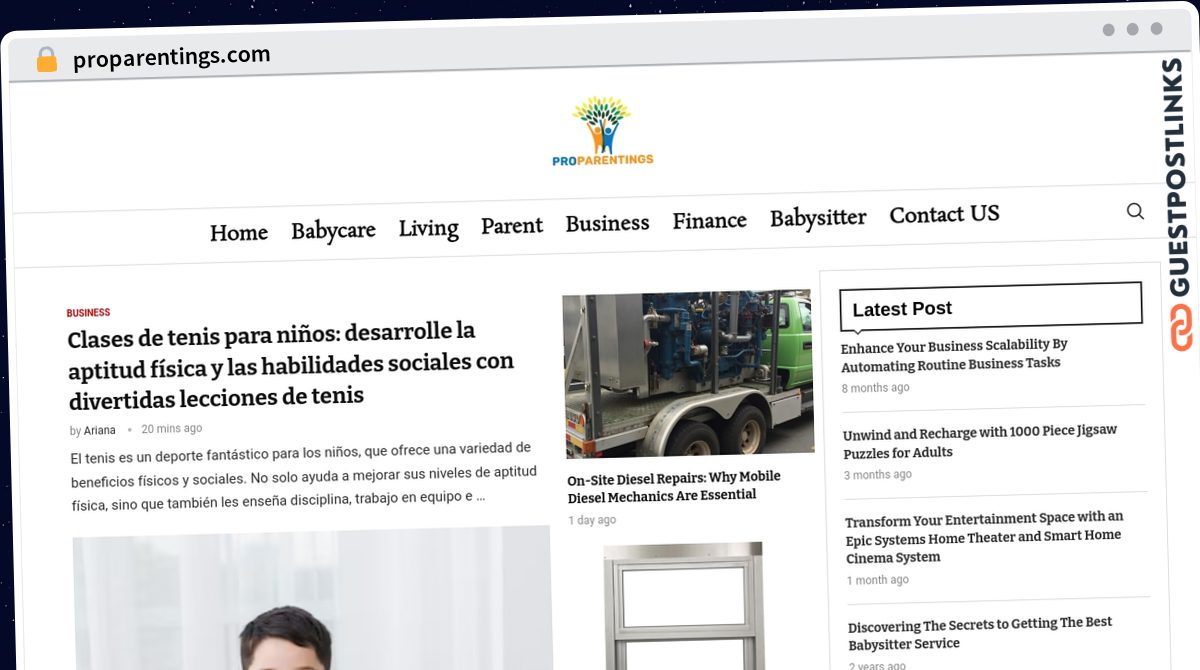Open the Babycare menu item

333,230
